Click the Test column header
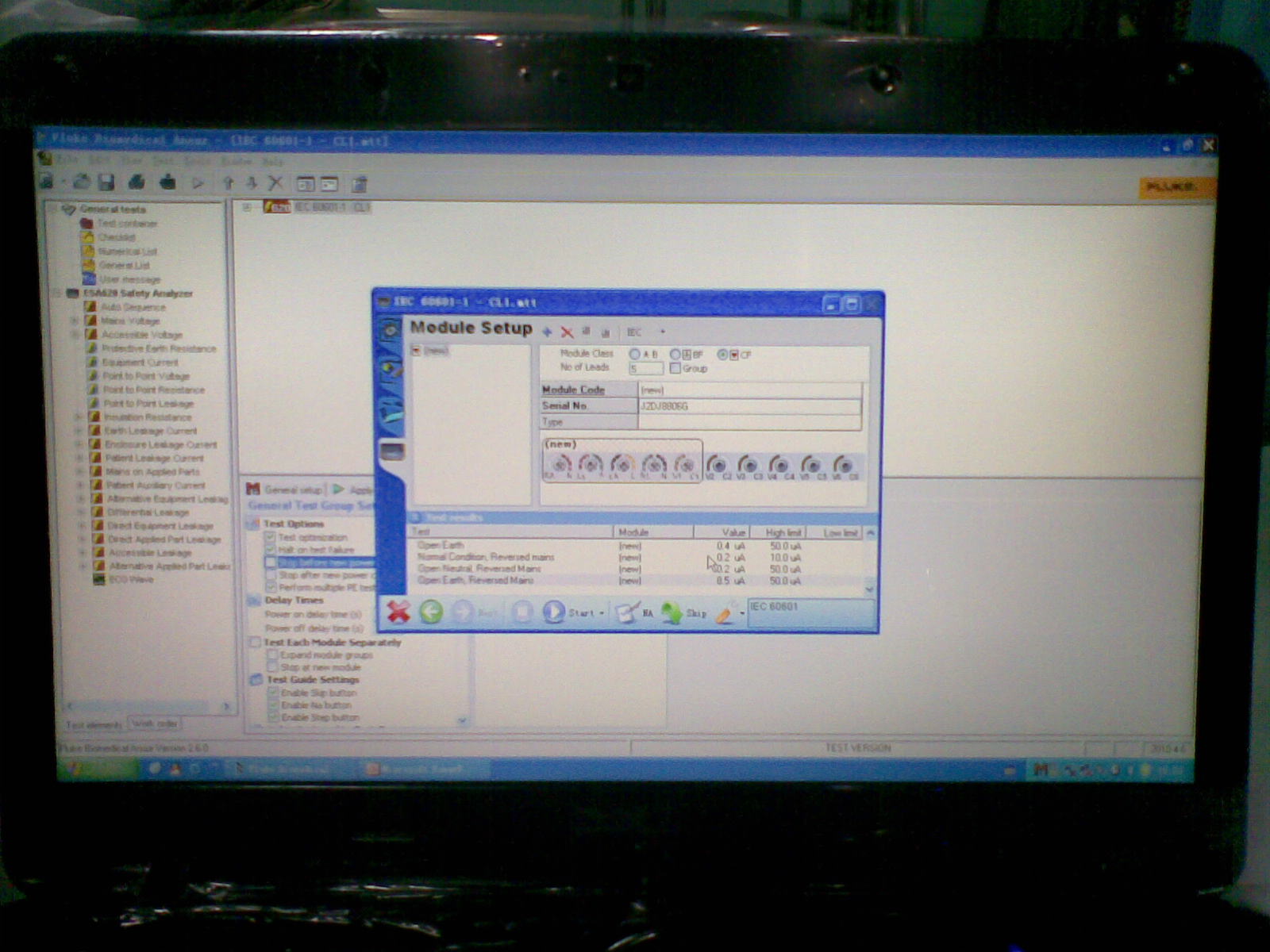Screen dimensions: 1270x952 click(510, 532)
